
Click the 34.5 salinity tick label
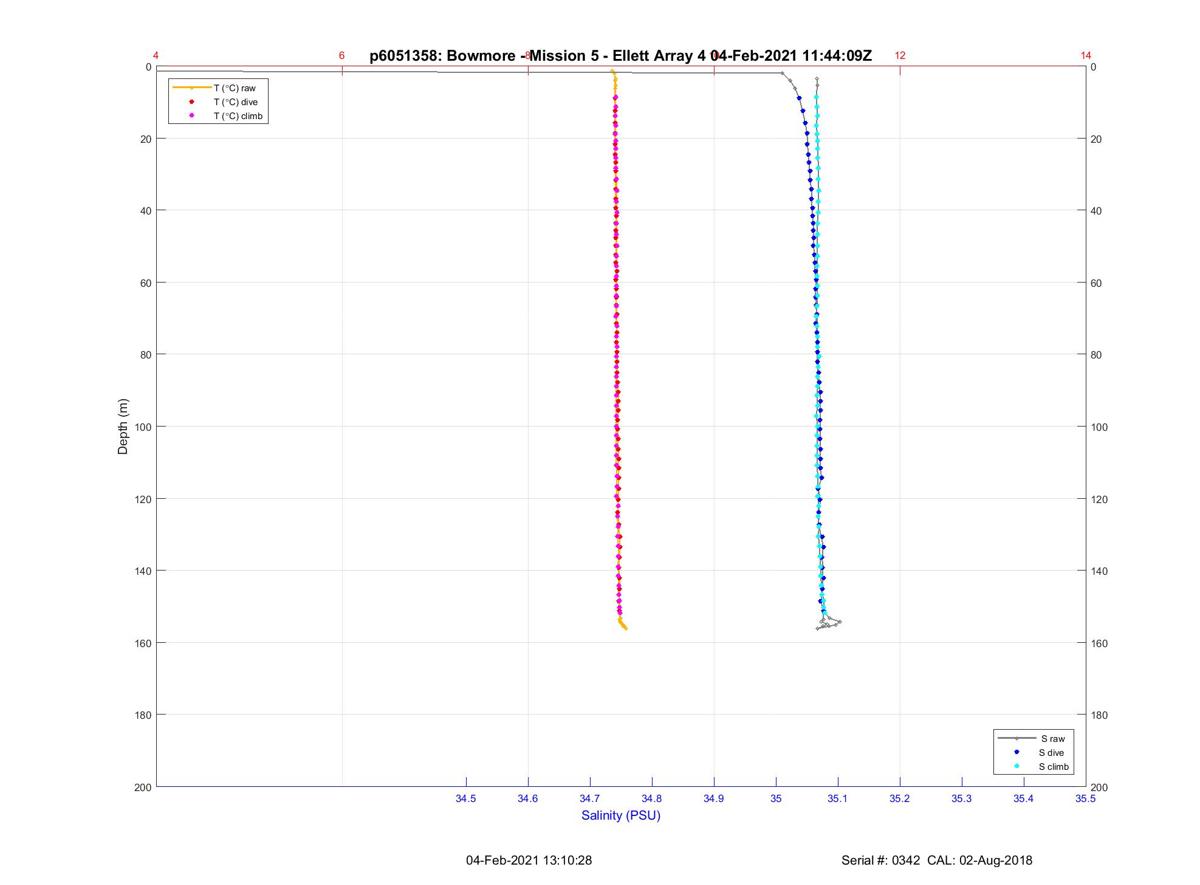pos(466,798)
